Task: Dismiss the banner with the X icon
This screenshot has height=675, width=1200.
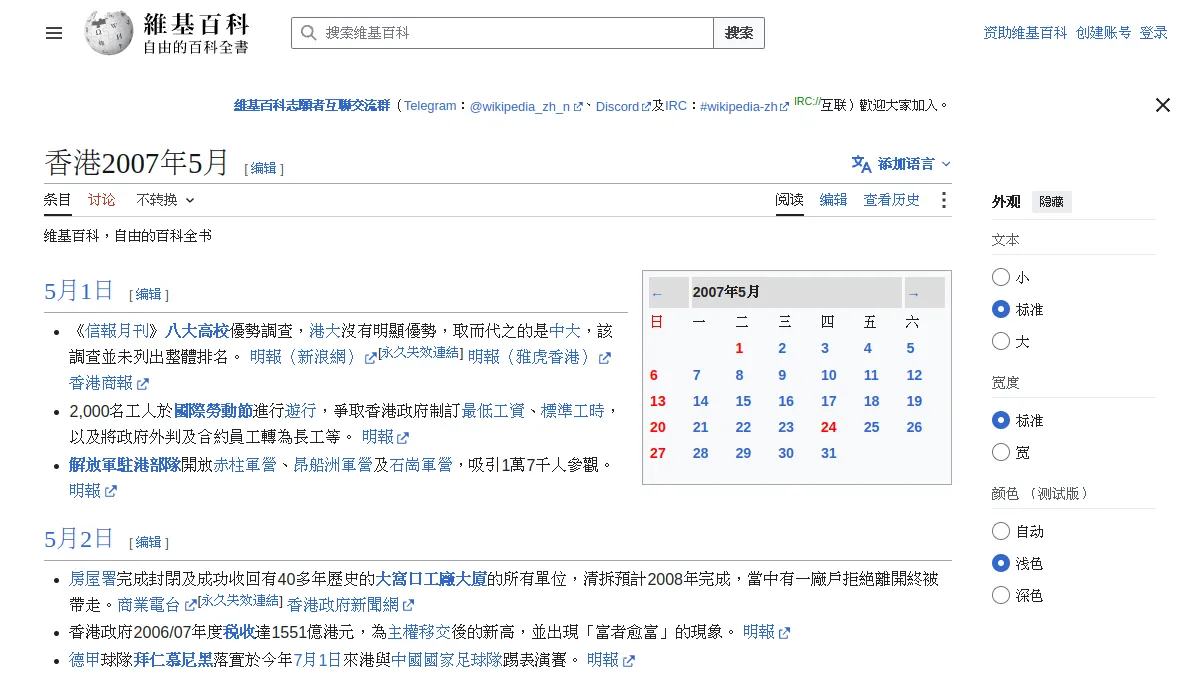Action: click(x=1163, y=105)
